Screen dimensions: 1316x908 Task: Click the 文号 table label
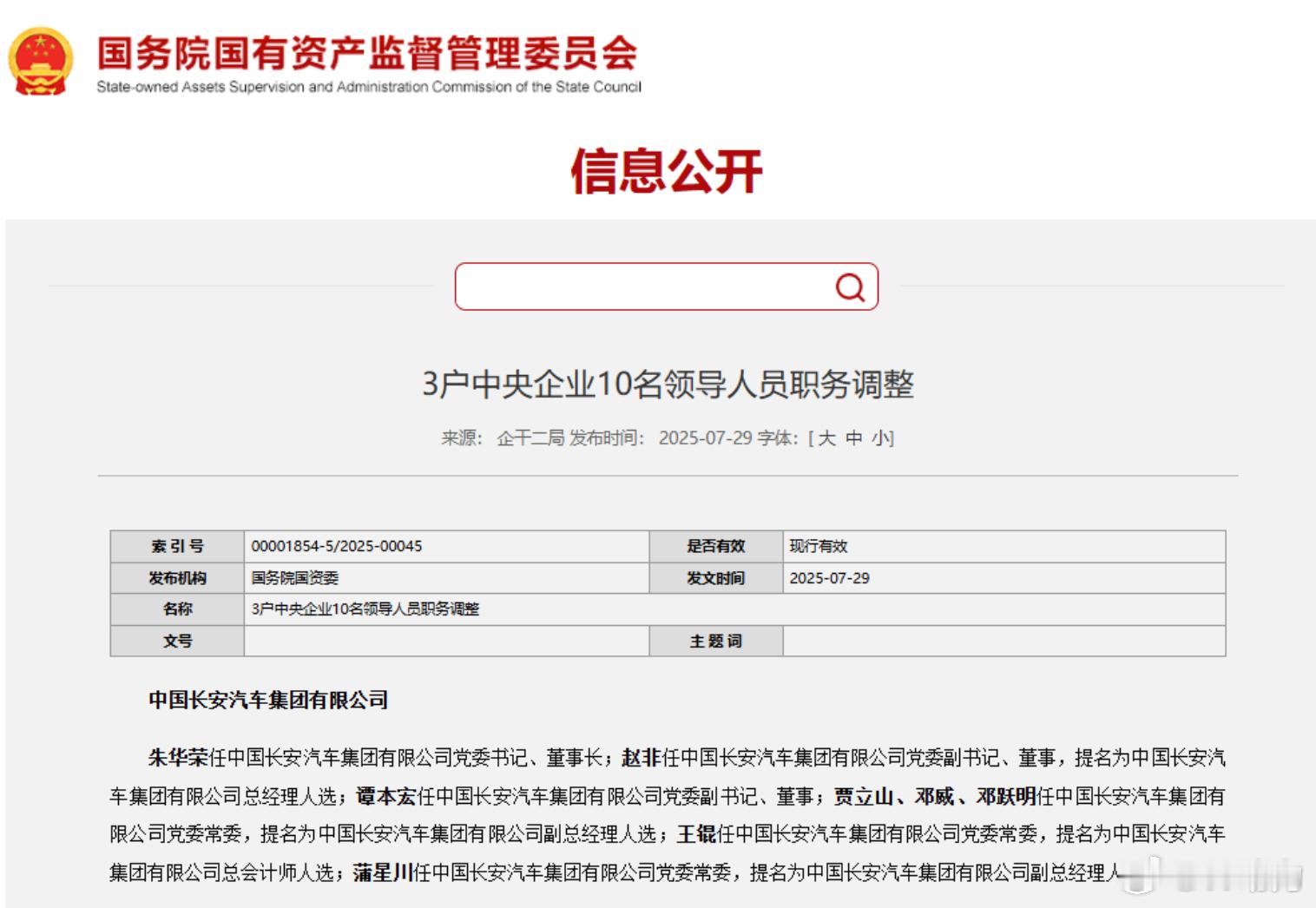click(177, 641)
